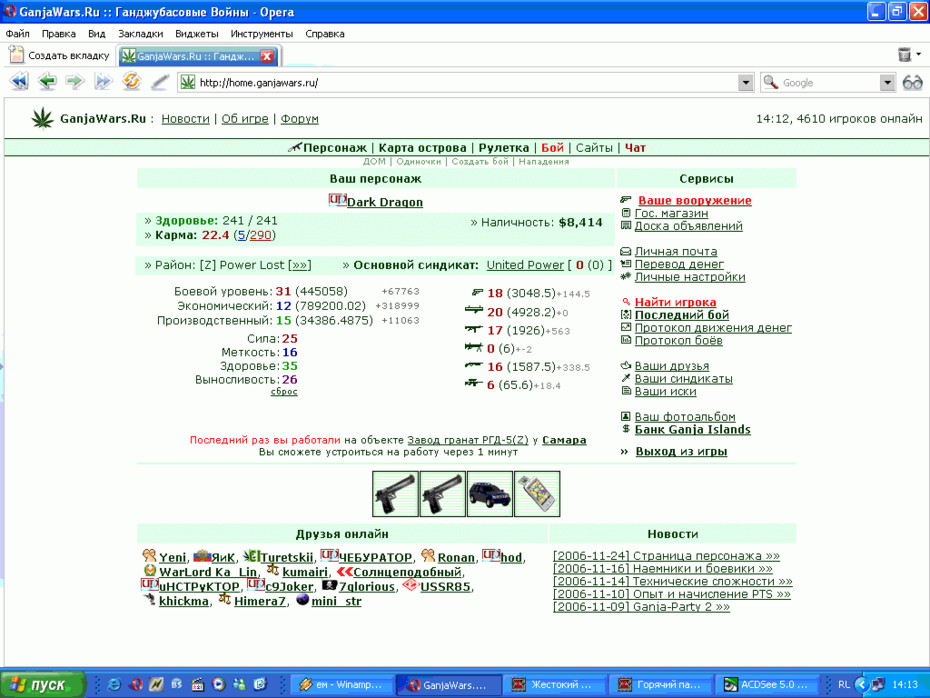Viewport: 930px width, 698px height.
Task: Open friend USSR85 profile
Action: tap(445, 587)
